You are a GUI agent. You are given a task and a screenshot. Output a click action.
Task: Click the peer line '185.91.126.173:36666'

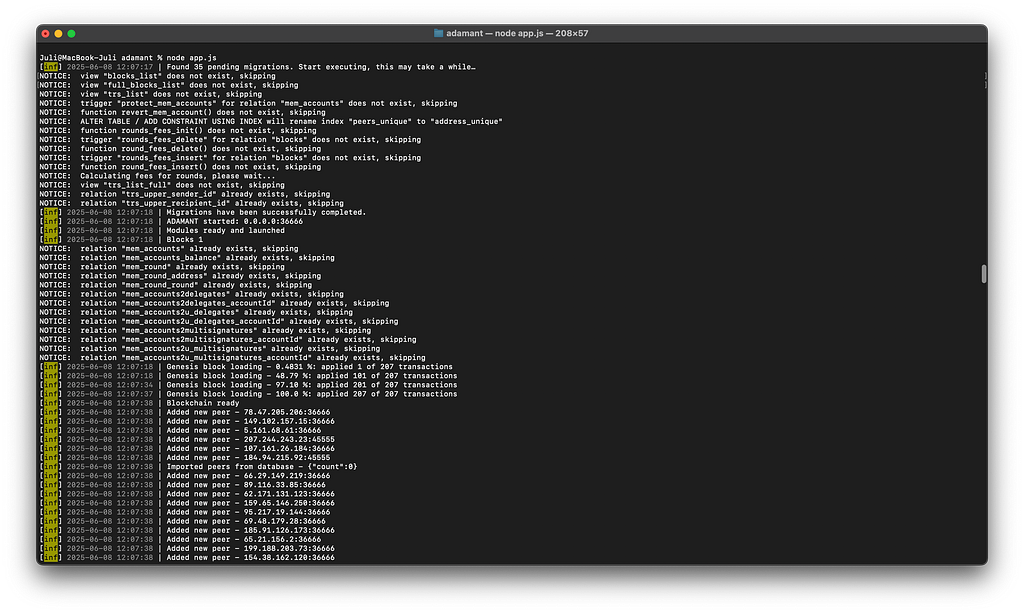pyautogui.click(x=187, y=531)
